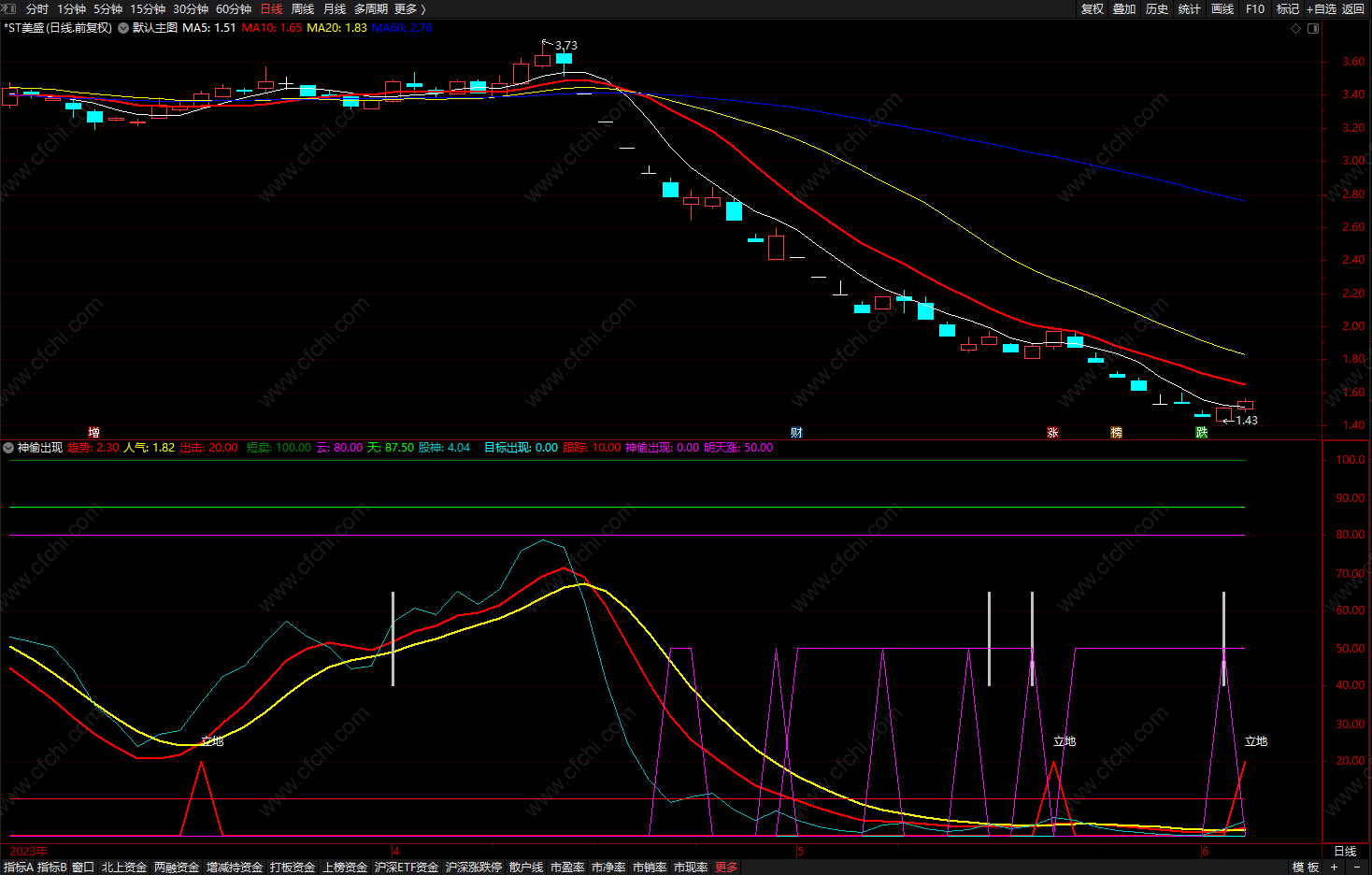Click the 财 marker icon under the chart

[x=796, y=432]
